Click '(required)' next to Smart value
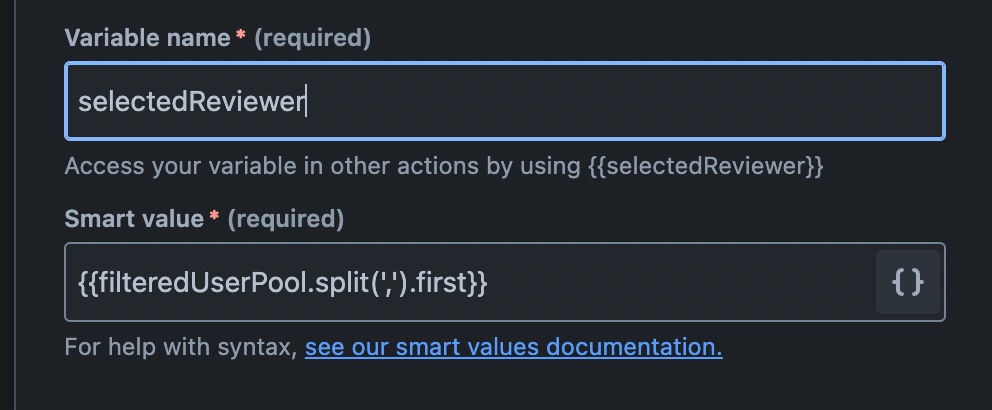Screen dimensions: 992x410 [x=285, y=219]
